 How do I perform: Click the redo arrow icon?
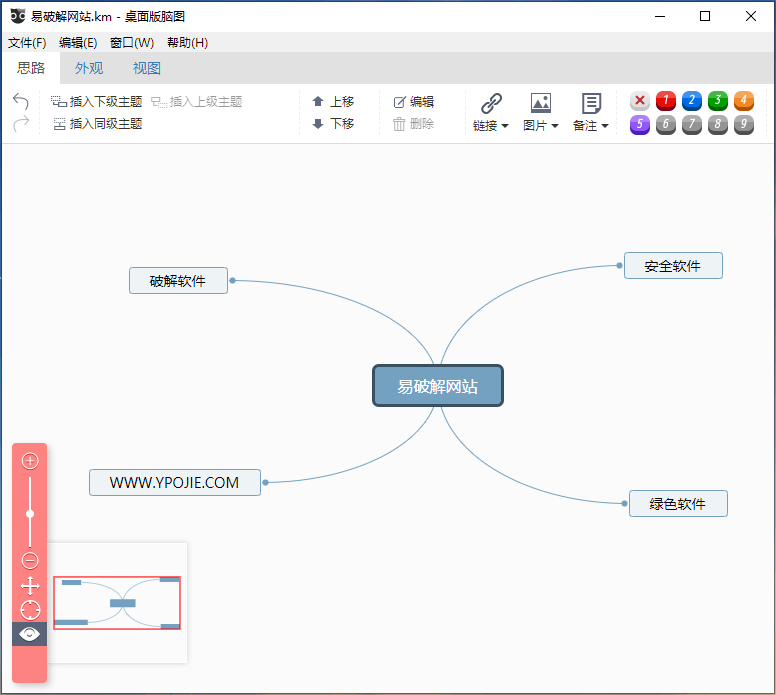click(x=21, y=123)
